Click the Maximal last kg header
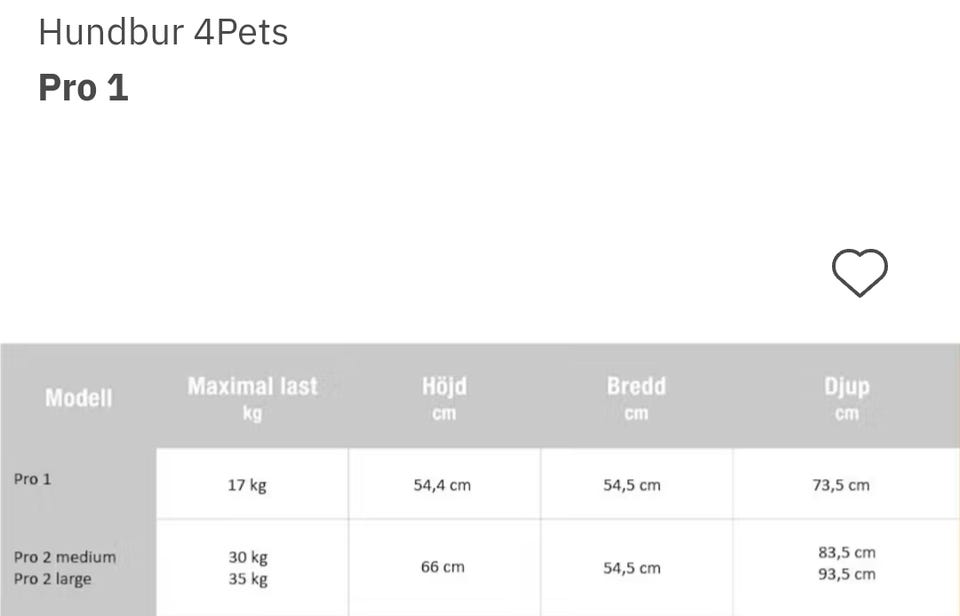The image size is (960, 616). point(252,398)
